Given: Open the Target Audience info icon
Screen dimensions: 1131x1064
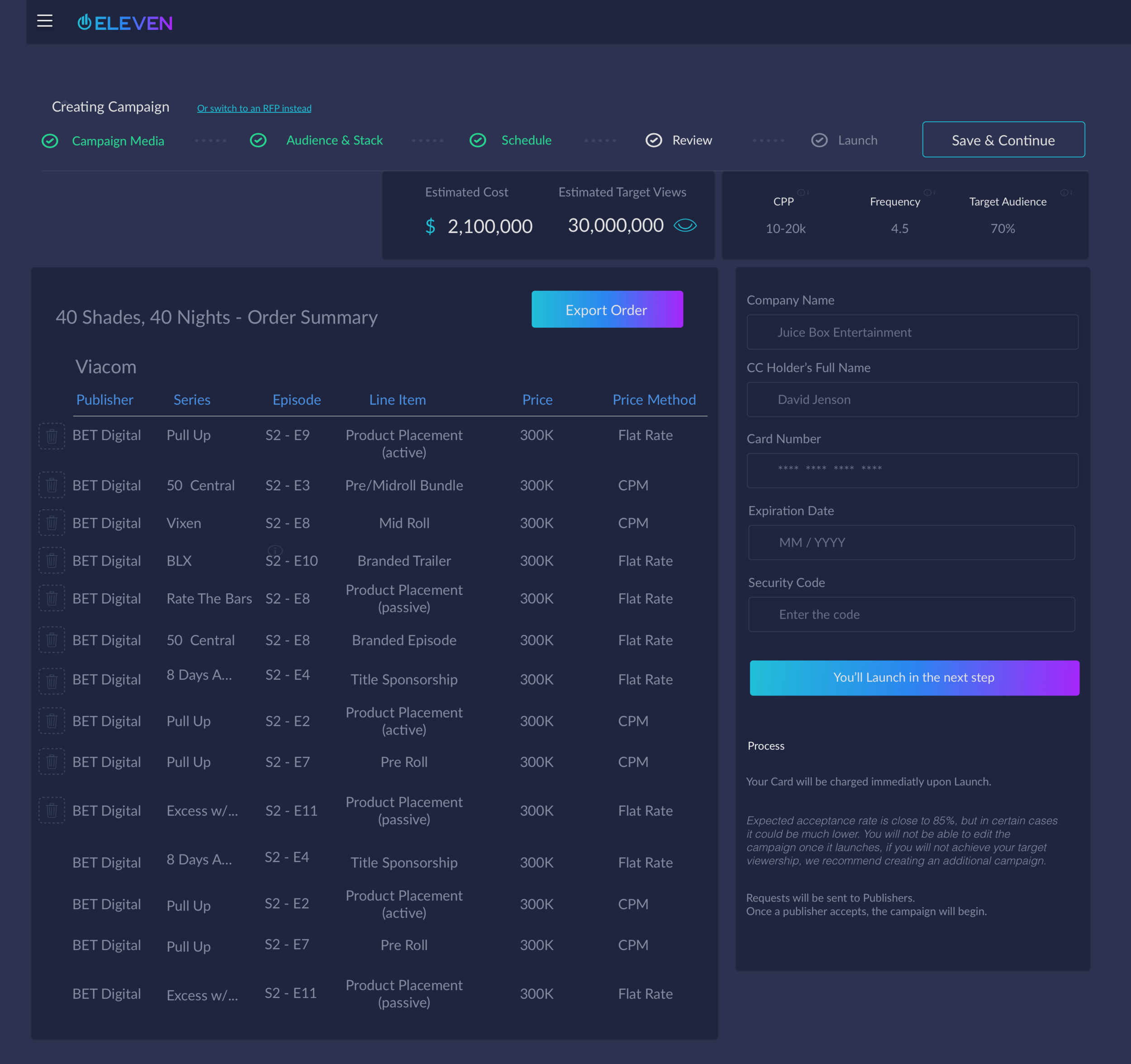Looking at the screenshot, I should point(1065,192).
